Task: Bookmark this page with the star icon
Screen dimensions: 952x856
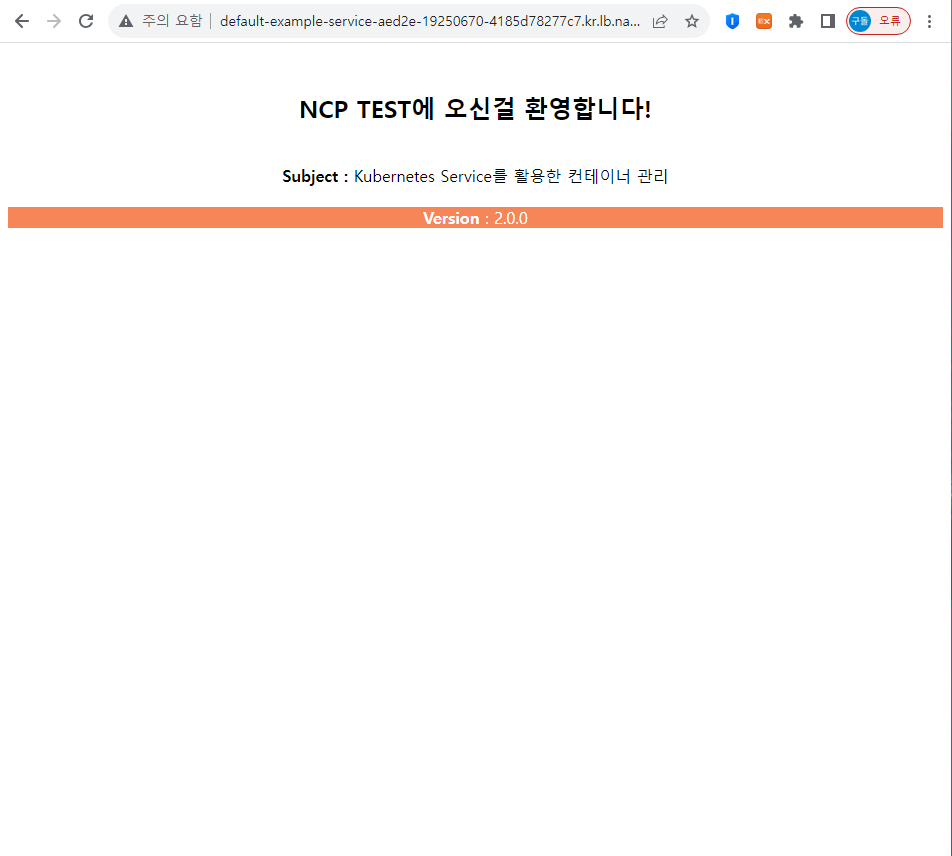Action: 692,21
